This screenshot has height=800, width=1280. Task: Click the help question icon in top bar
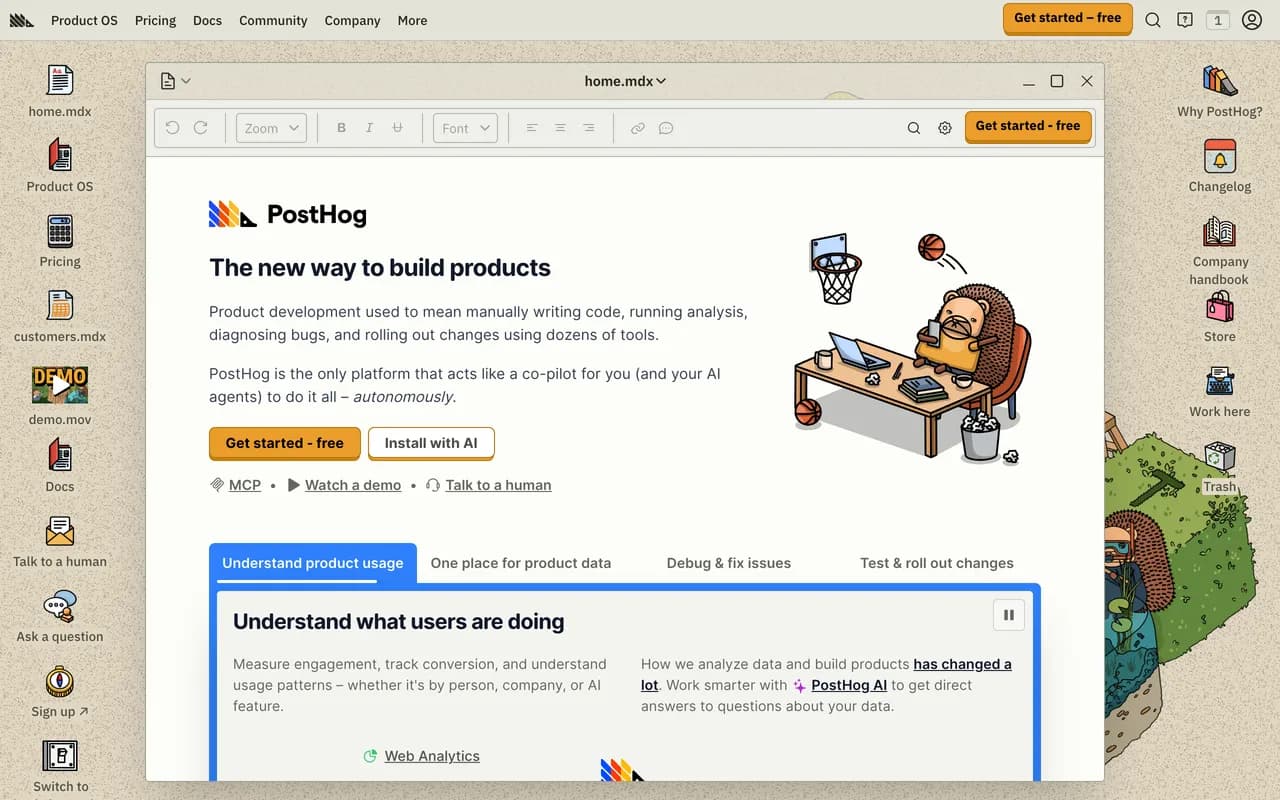point(1185,20)
